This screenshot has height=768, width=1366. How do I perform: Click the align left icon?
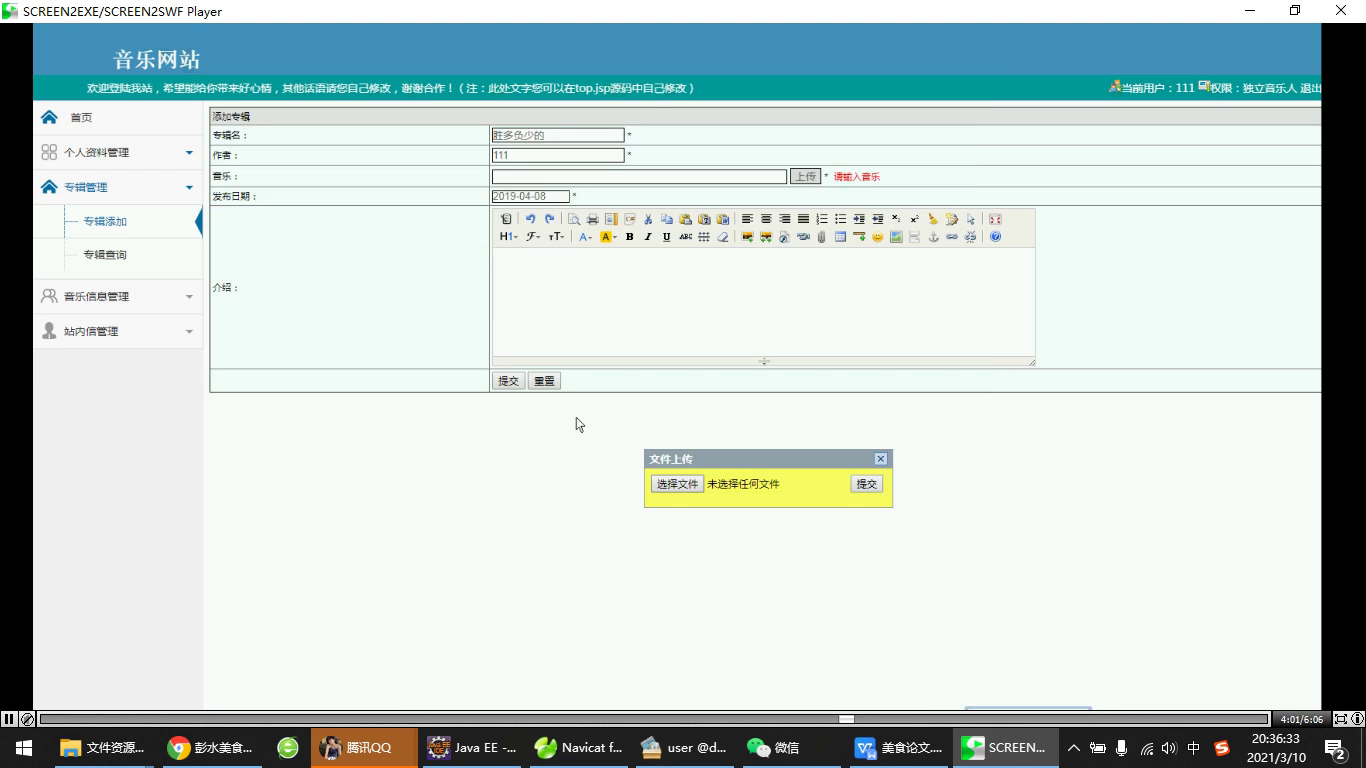click(747, 219)
